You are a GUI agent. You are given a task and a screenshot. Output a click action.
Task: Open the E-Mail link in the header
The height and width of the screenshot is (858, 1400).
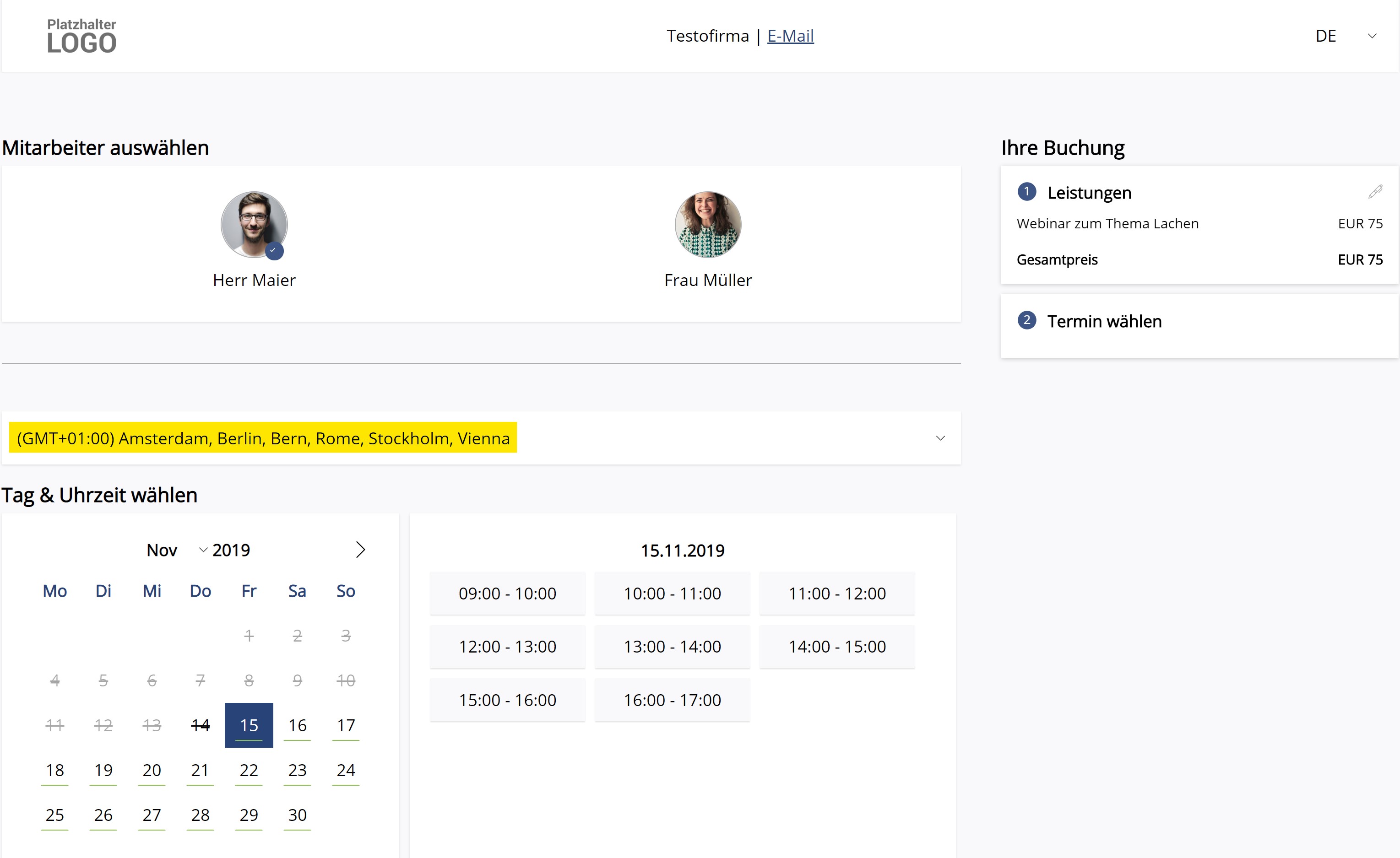click(790, 36)
